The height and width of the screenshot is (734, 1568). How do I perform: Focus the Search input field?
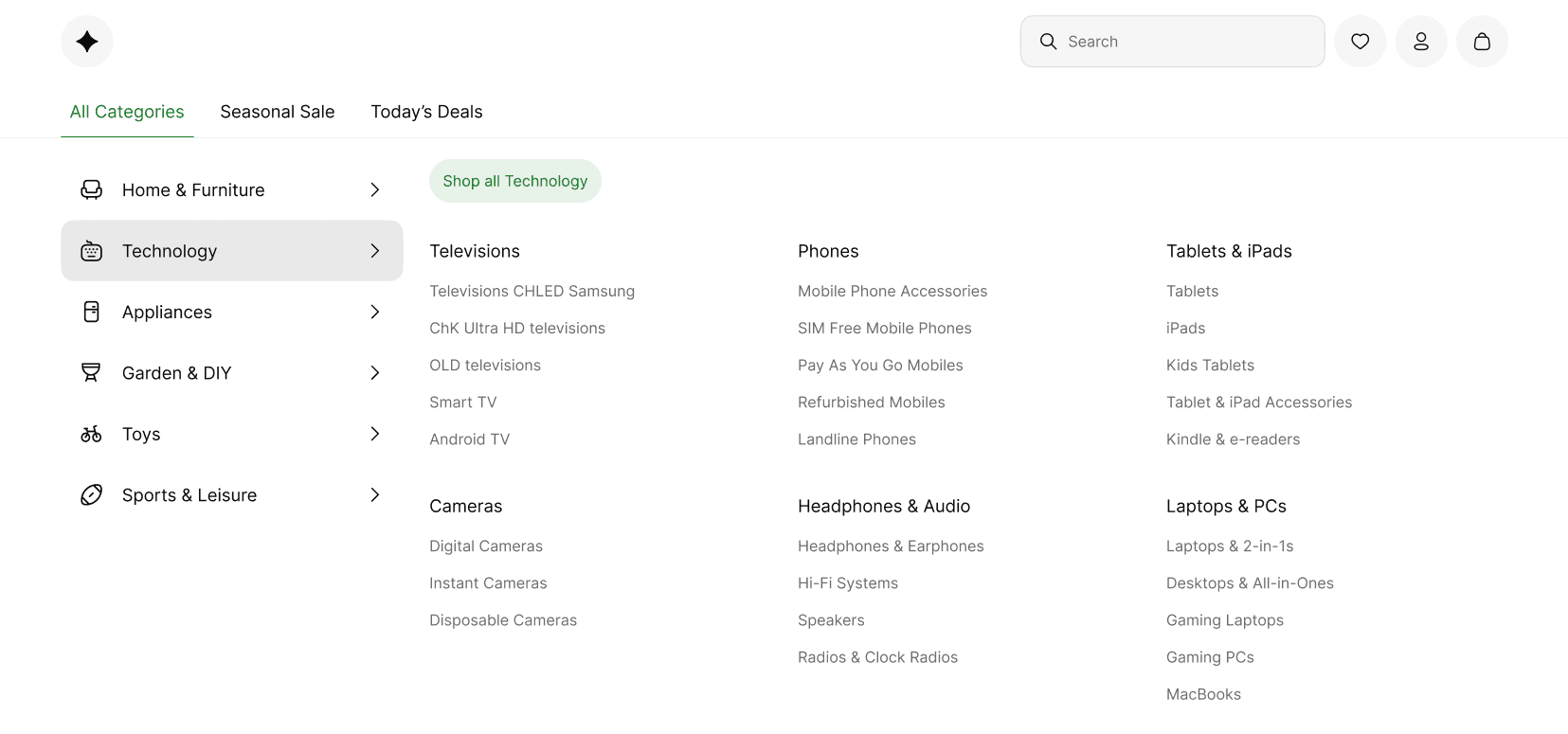(x=1172, y=42)
